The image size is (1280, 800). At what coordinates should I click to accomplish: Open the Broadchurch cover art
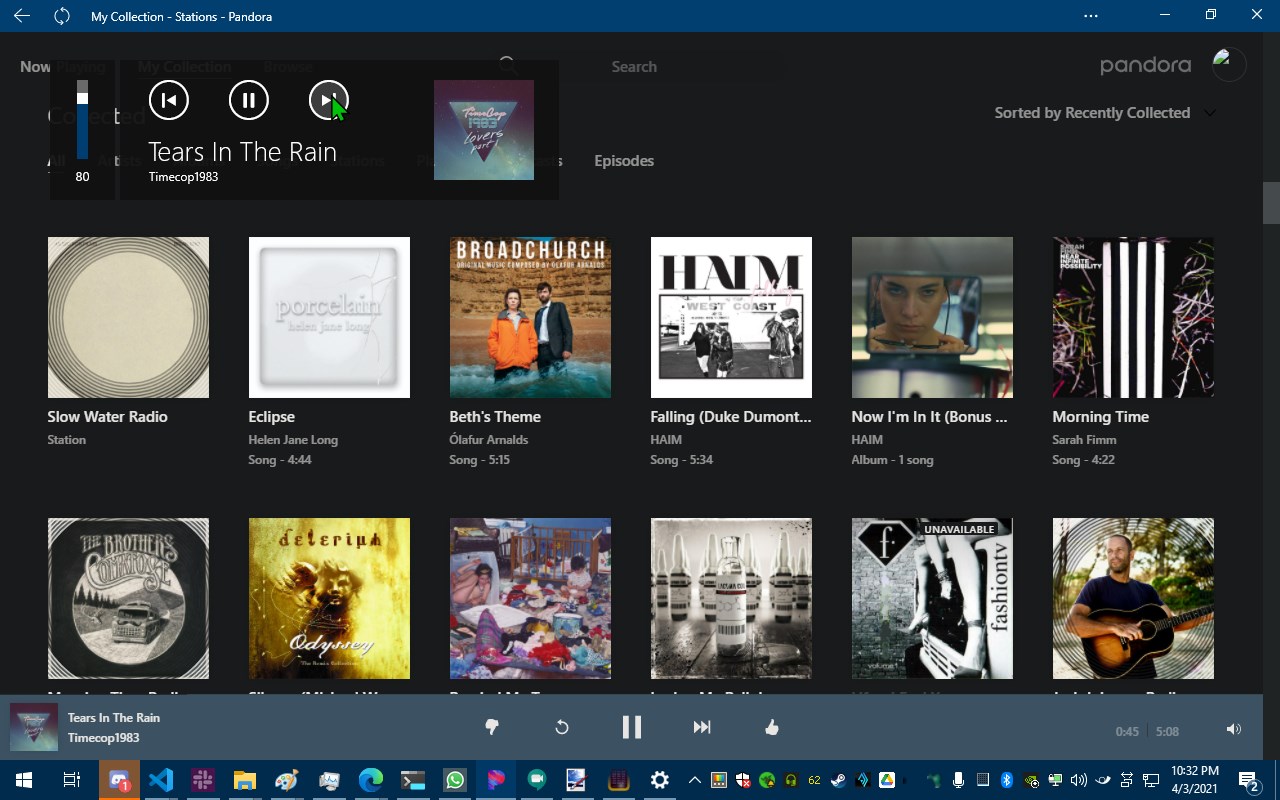pyautogui.click(x=530, y=317)
